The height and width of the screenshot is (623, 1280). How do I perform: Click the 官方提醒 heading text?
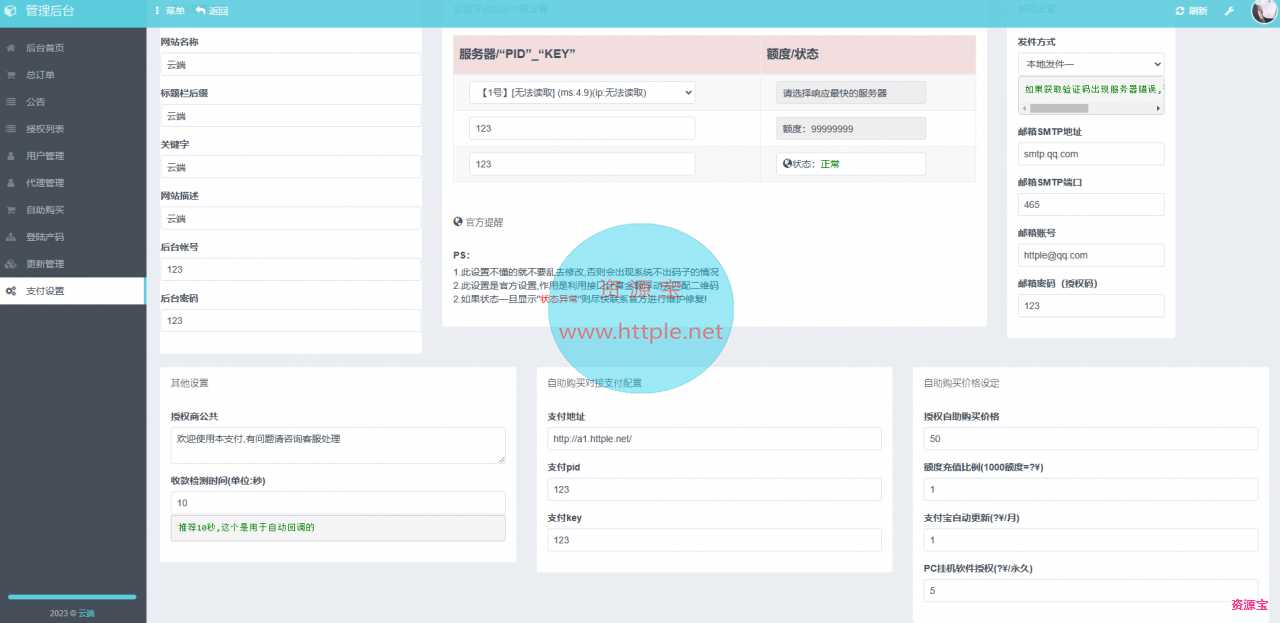pos(484,222)
